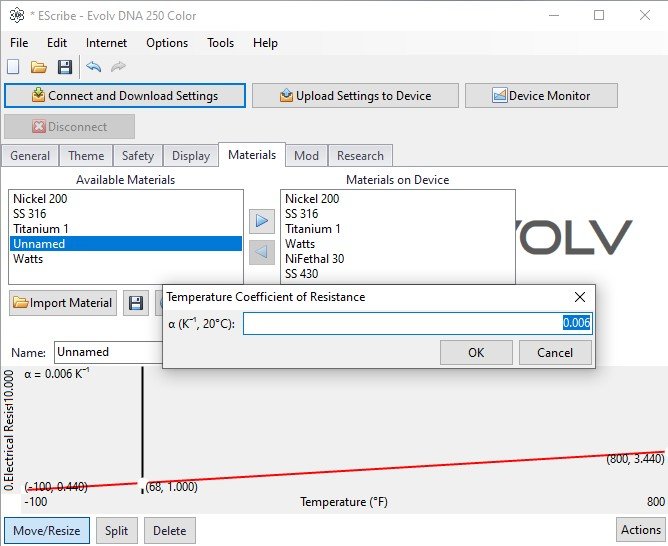Switch to the General tab
668x546 pixels.
coord(30,156)
